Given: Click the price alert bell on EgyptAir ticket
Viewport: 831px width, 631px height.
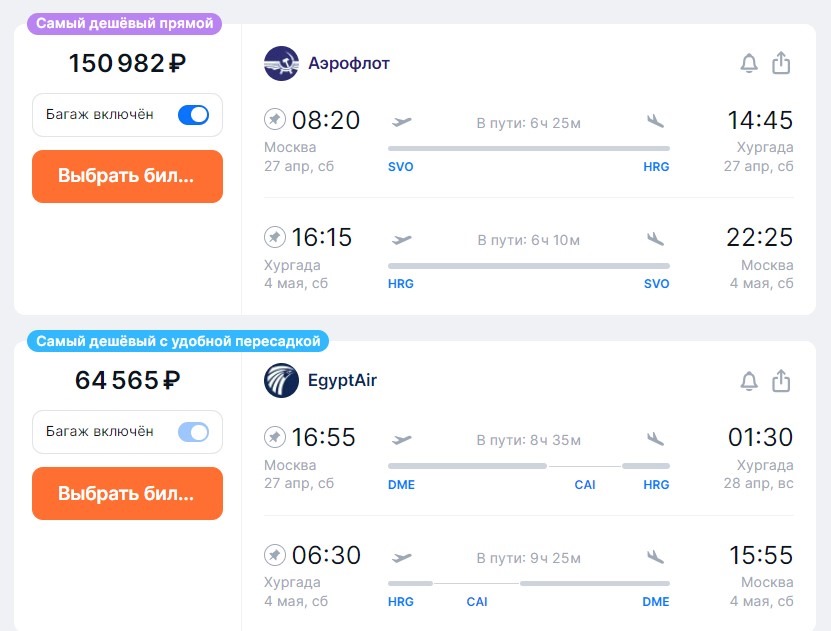Looking at the screenshot, I should tap(749, 381).
